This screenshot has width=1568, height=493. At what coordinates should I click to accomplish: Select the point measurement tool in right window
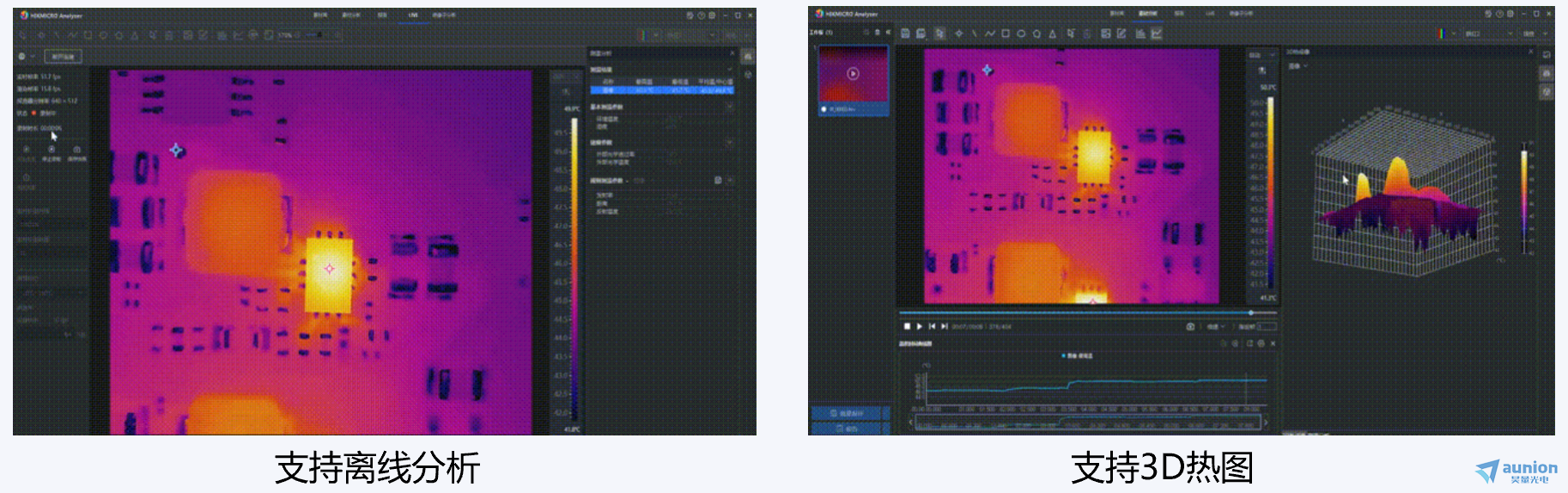[958, 33]
